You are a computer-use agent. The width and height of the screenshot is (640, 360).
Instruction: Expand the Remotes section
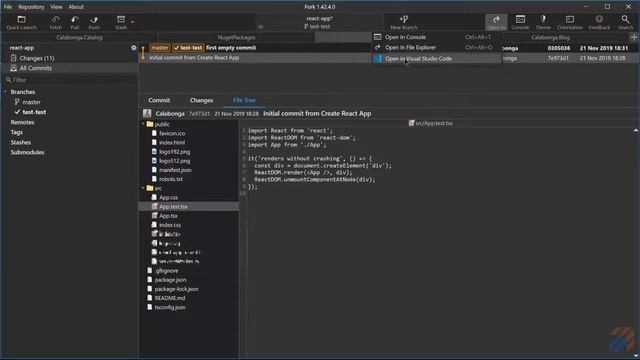(22, 122)
